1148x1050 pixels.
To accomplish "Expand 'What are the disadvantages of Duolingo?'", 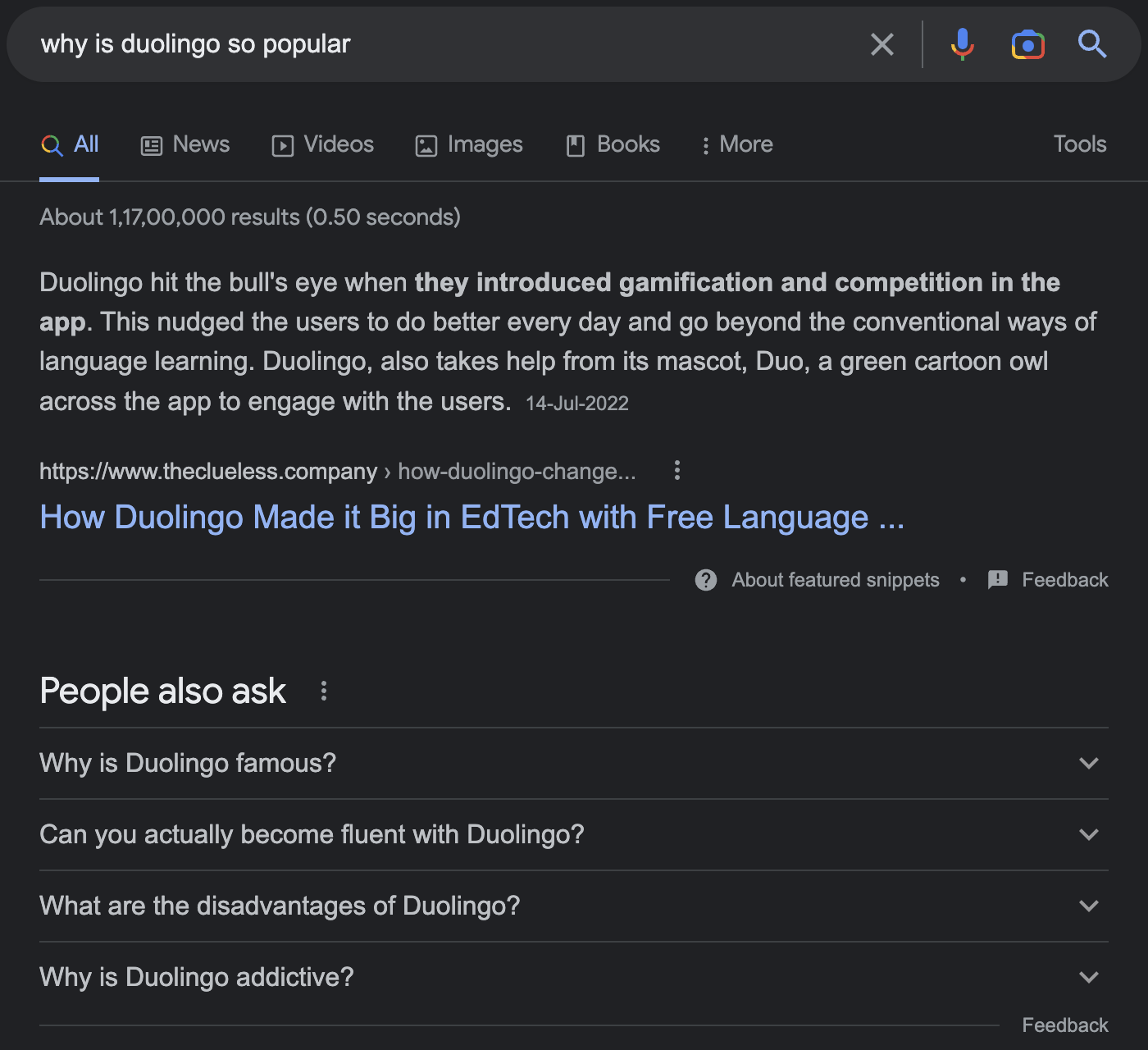I will tap(574, 906).
